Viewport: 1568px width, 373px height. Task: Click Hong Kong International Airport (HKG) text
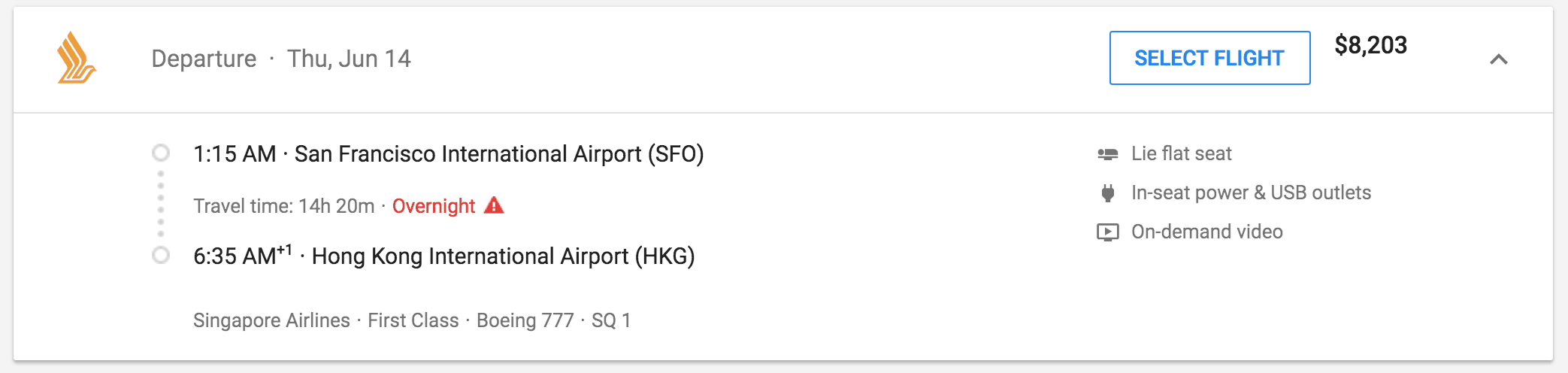(x=504, y=256)
